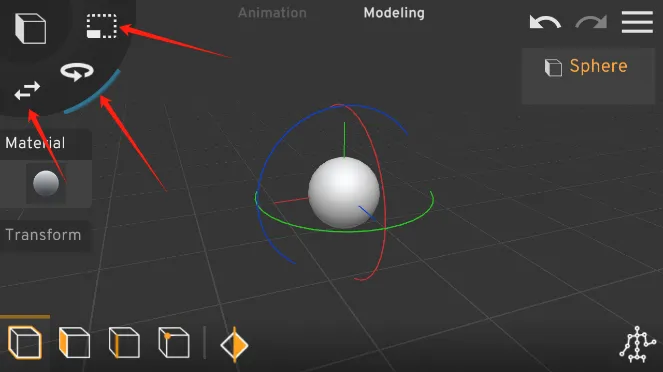Undo the last action
663x372 pixels.
point(545,22)
